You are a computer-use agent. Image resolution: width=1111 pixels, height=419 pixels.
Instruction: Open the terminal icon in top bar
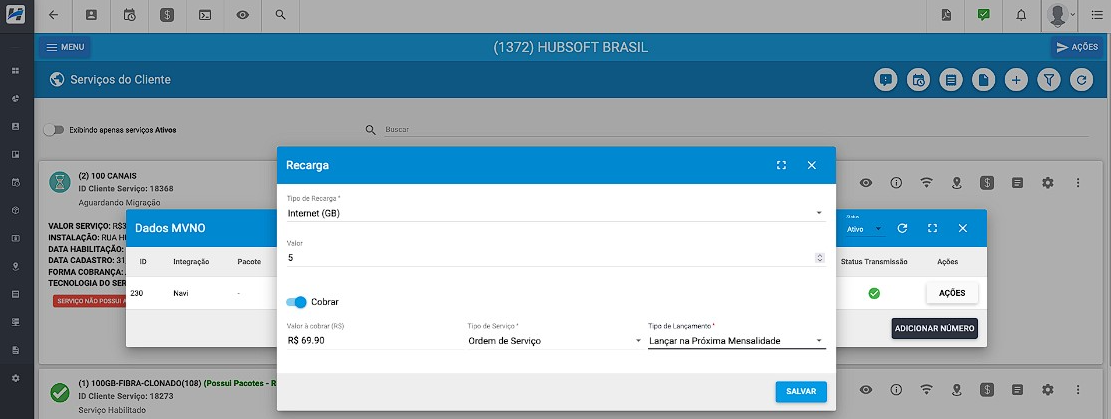point(205,14)
